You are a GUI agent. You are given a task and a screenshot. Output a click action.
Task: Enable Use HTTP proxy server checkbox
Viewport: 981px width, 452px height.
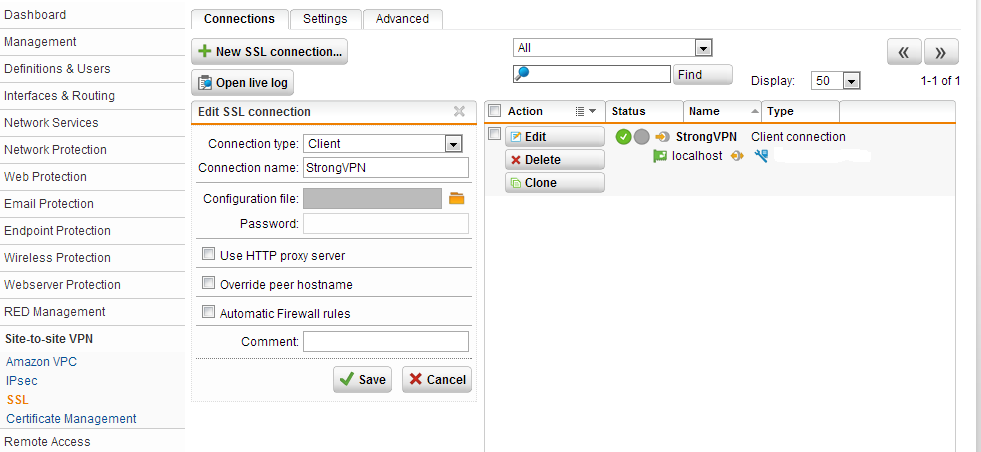pos(208,254)
